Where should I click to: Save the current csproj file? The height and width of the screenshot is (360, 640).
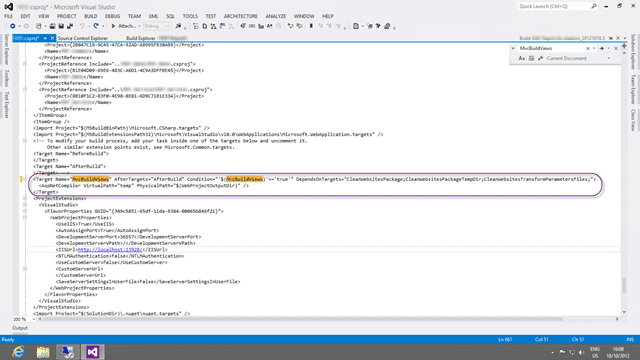click(x=61, y=26)
